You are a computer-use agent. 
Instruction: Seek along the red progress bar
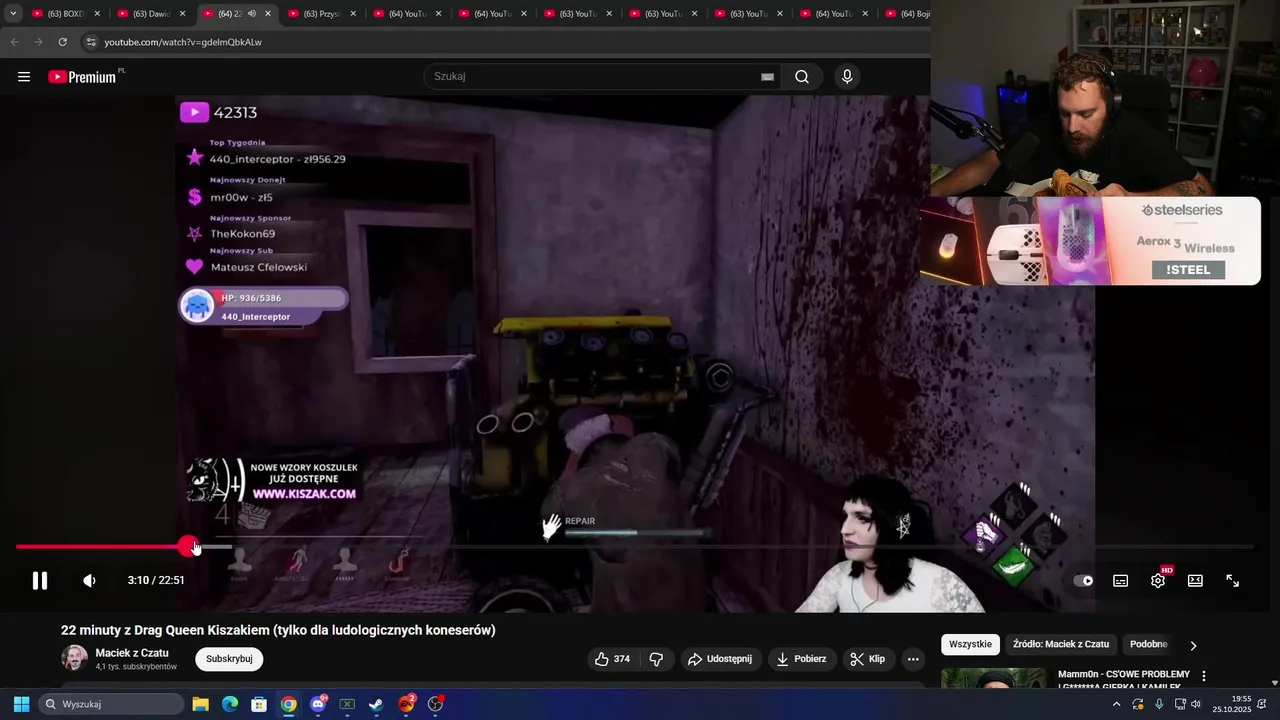[x=634, y=547]
